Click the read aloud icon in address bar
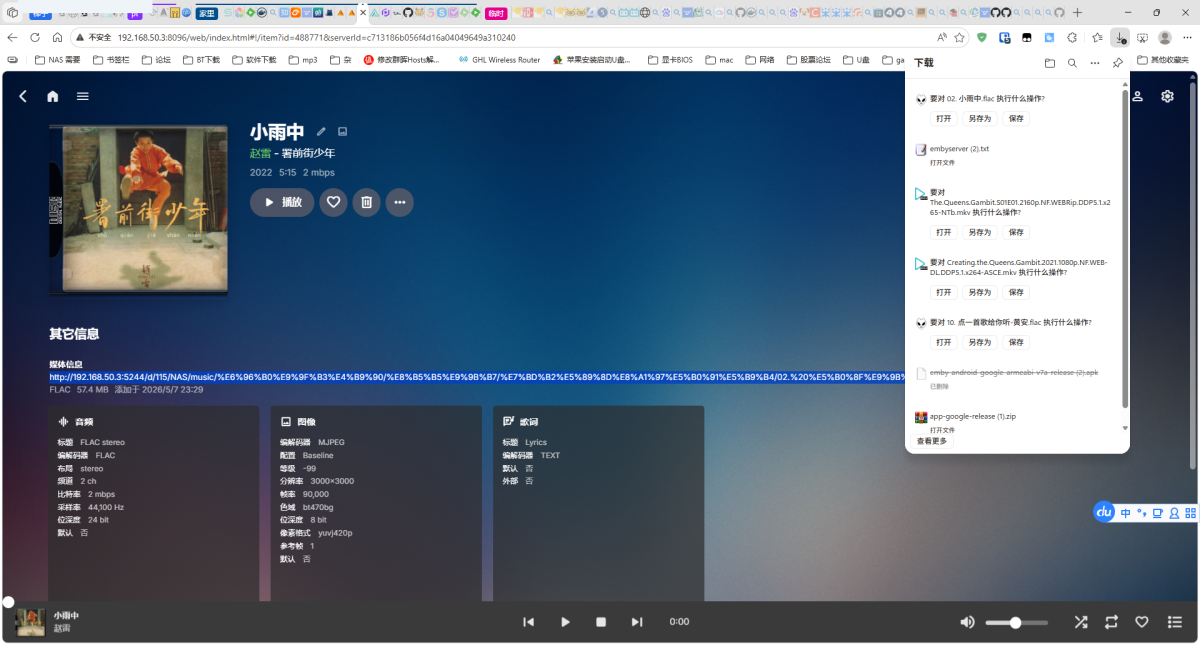 coord(941,37)
